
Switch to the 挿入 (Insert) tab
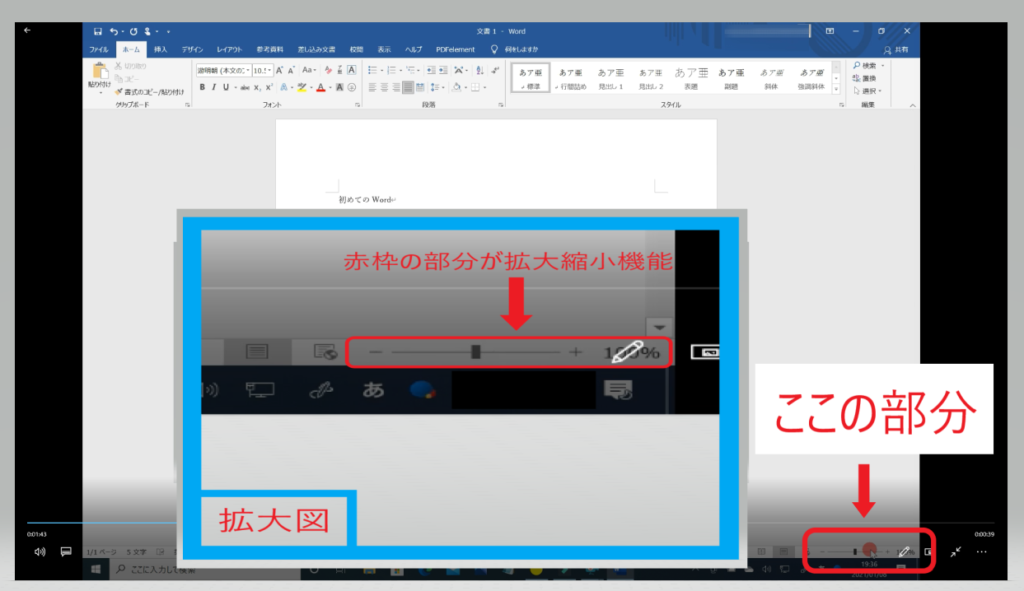click(161, 49)
